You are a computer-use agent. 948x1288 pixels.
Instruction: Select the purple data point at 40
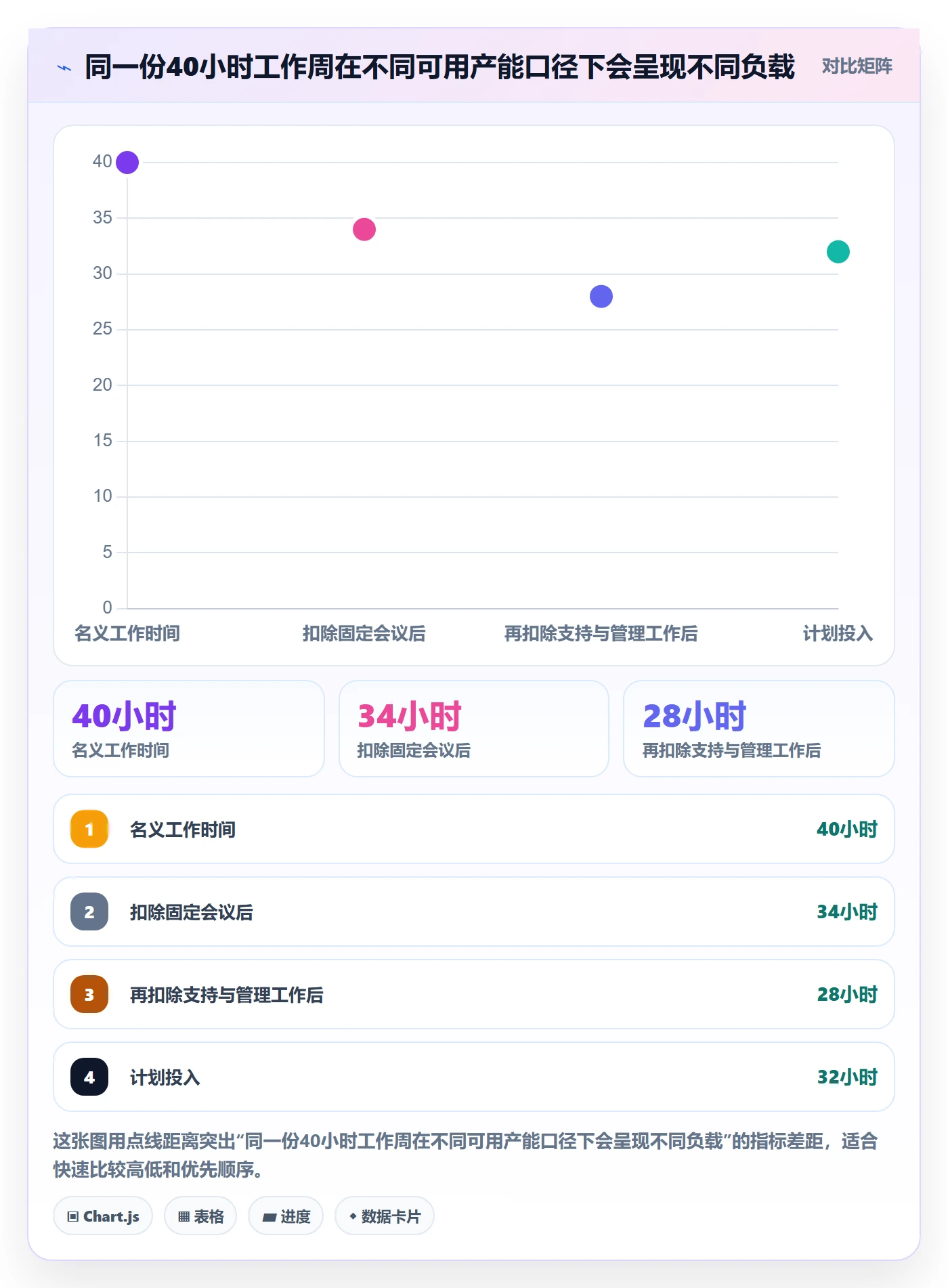(127, 163)
